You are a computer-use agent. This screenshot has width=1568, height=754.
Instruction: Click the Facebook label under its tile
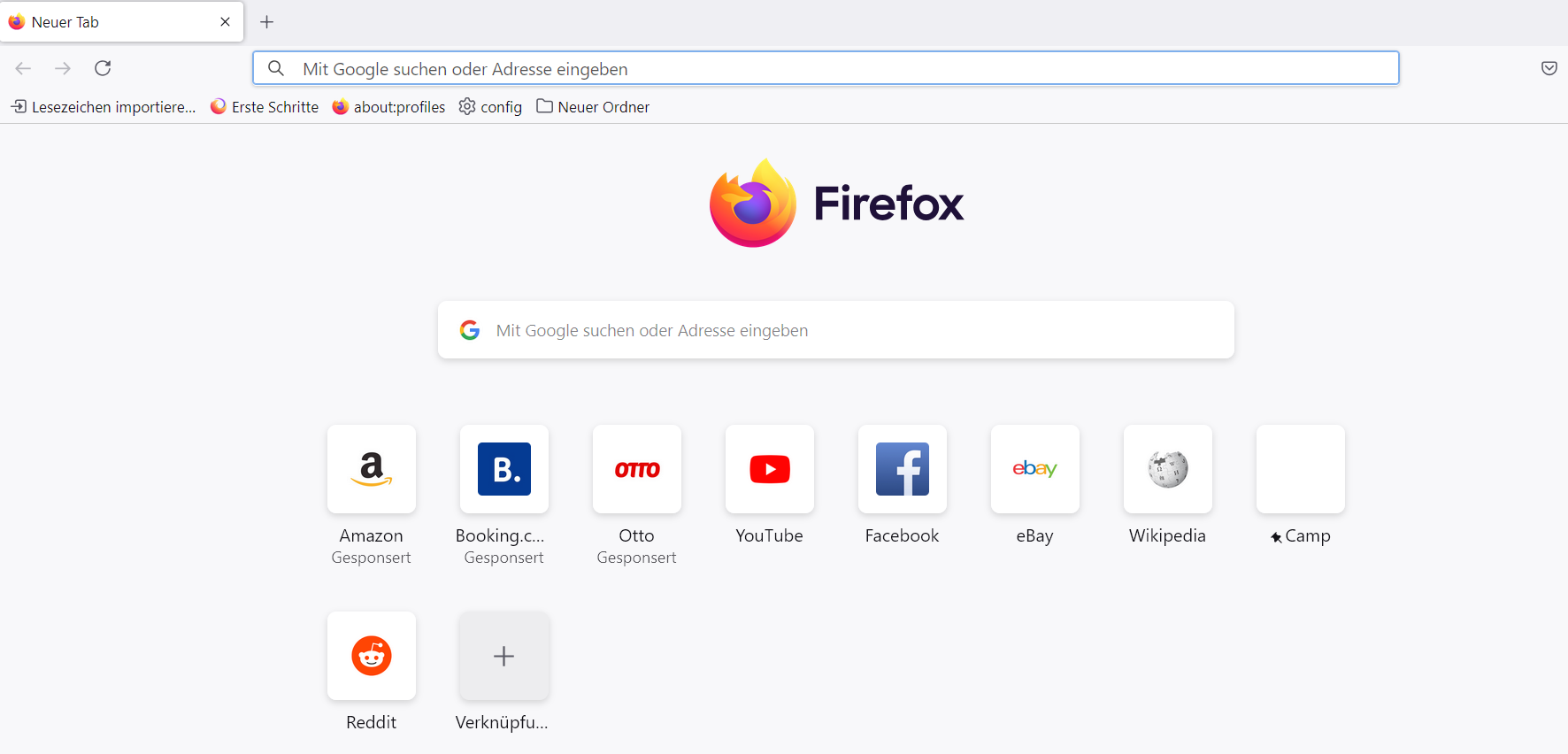click(903, 535)
